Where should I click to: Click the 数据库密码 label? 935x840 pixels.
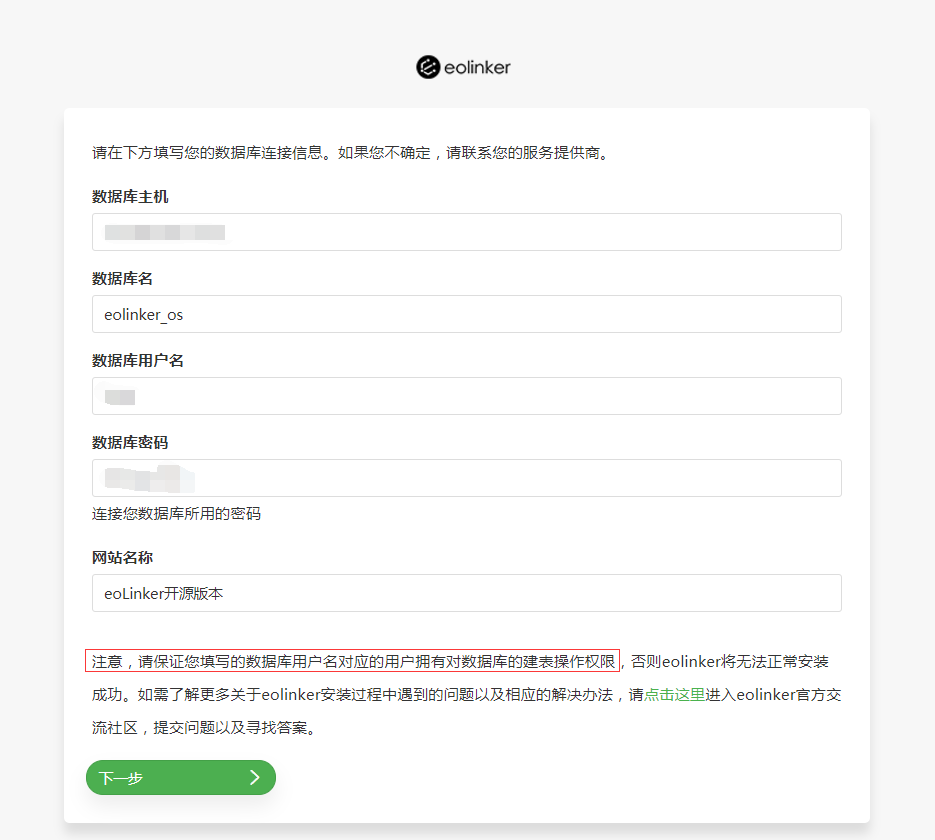point(130,442)
